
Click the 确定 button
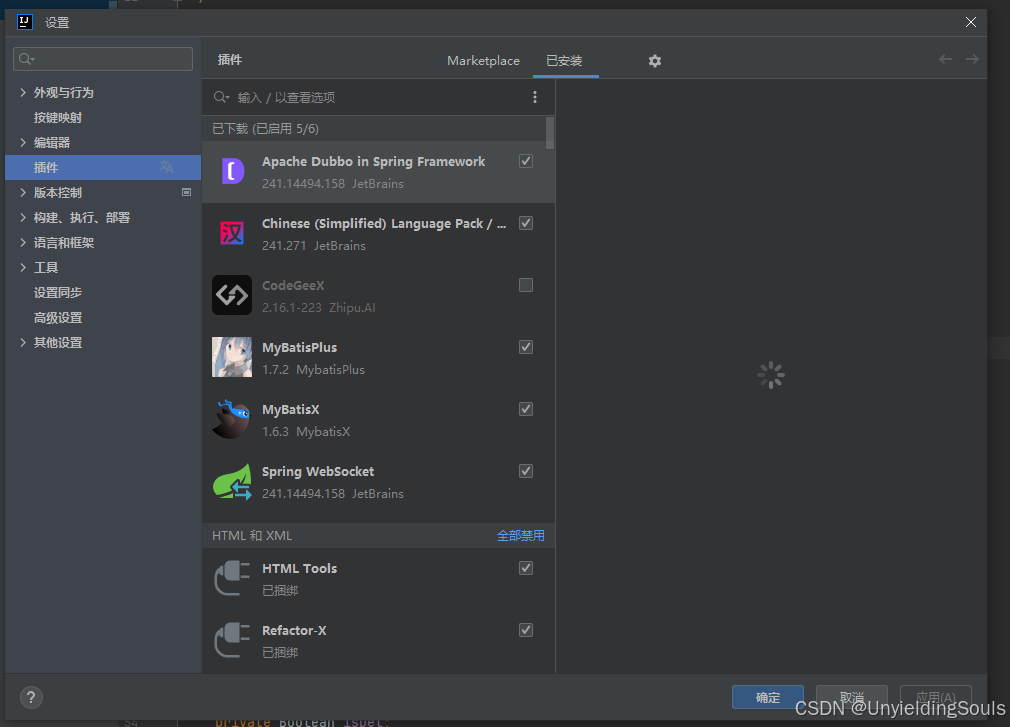768,697
